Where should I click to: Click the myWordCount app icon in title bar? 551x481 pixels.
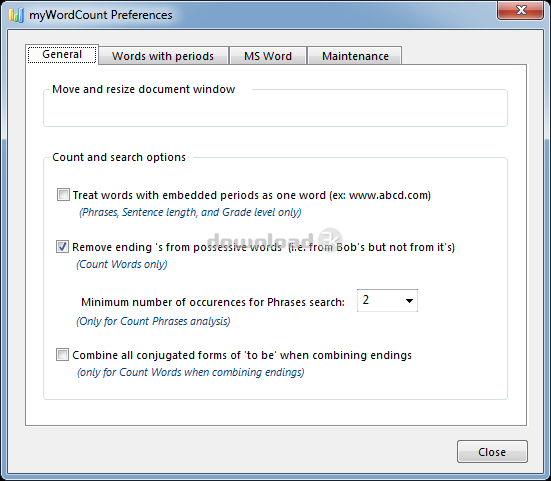click(x=16, y=15)
